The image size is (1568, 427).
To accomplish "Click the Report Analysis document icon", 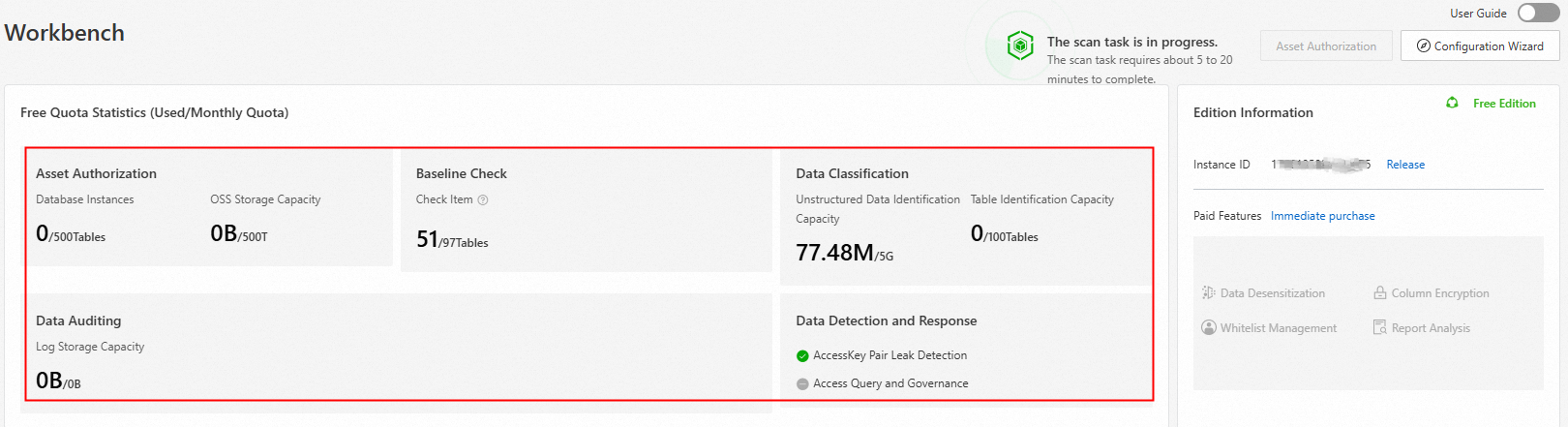I will (1380, 328).
